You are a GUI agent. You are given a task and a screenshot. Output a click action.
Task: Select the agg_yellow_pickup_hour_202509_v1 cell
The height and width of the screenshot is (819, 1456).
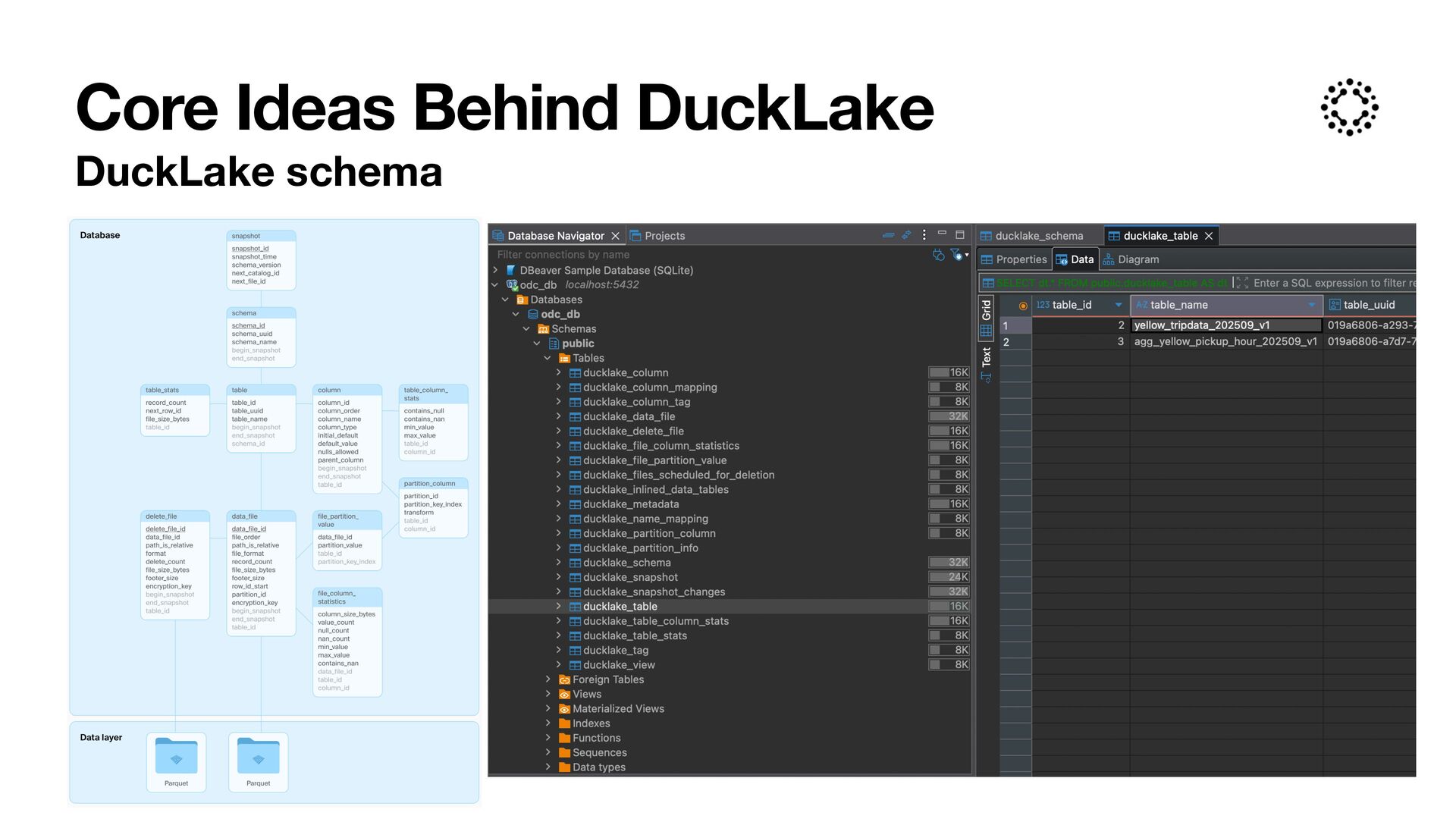click(1225, 342)
